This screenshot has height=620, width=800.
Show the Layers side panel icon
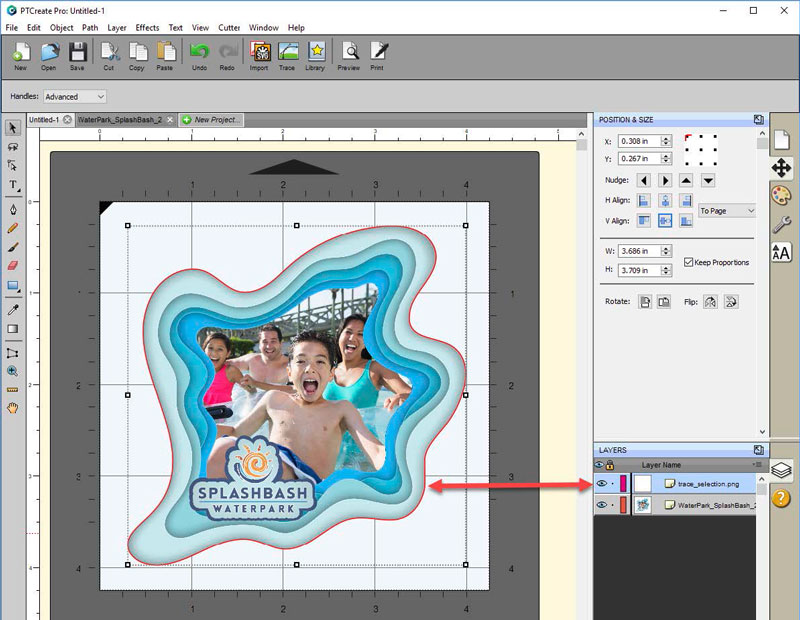tap(781, 469)
